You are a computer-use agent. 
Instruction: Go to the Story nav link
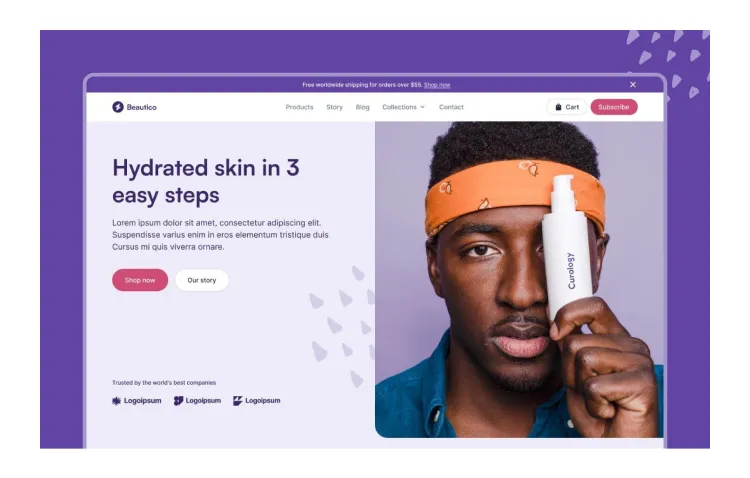click(x=334, y=107)
